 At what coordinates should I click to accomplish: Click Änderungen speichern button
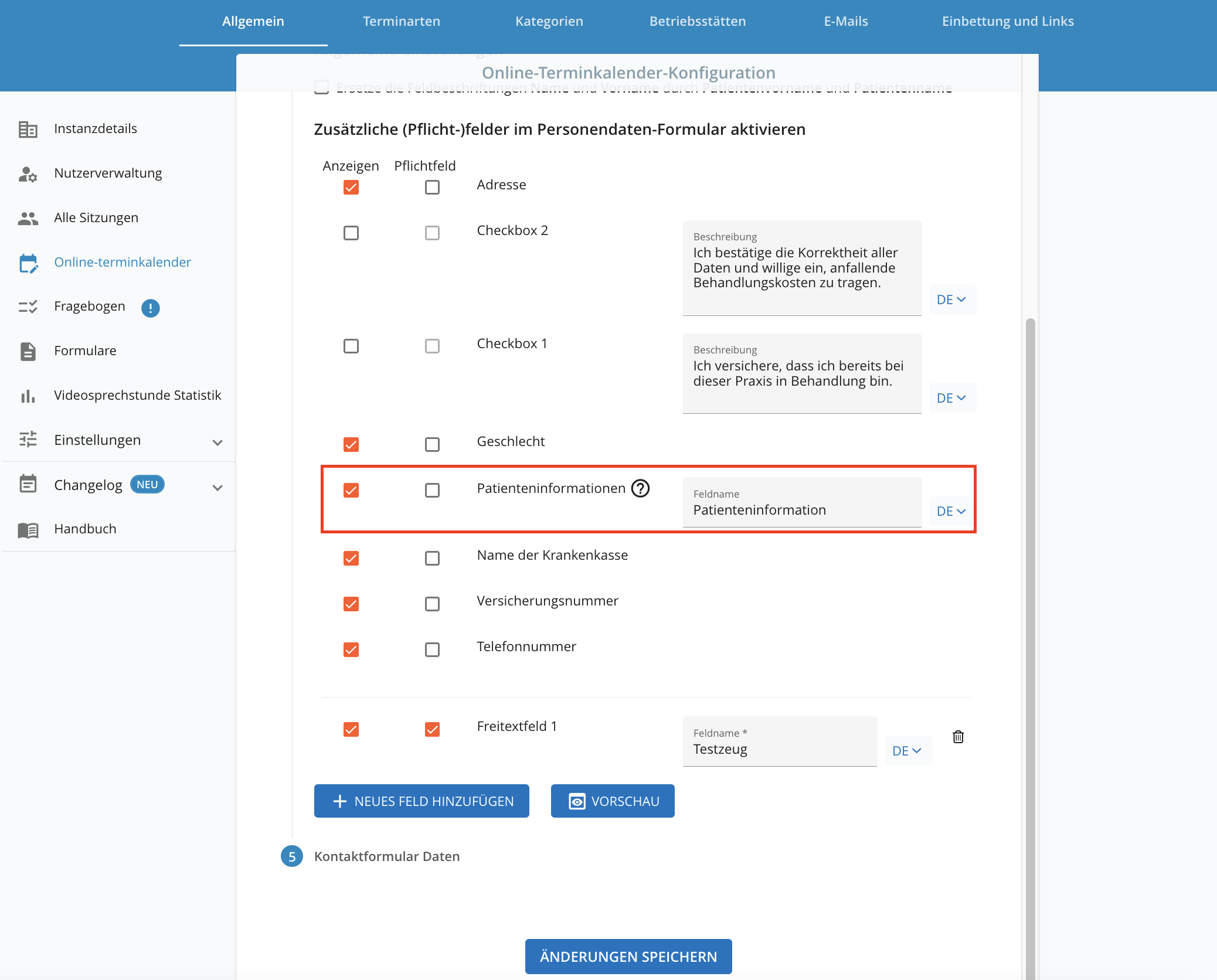coord(628,956)
